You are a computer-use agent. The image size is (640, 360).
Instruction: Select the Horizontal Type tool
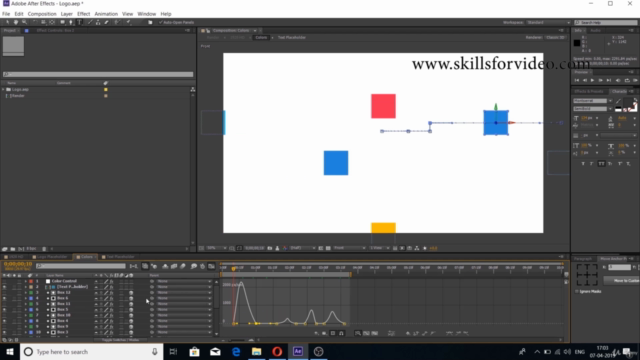click(x=80, y=22)
